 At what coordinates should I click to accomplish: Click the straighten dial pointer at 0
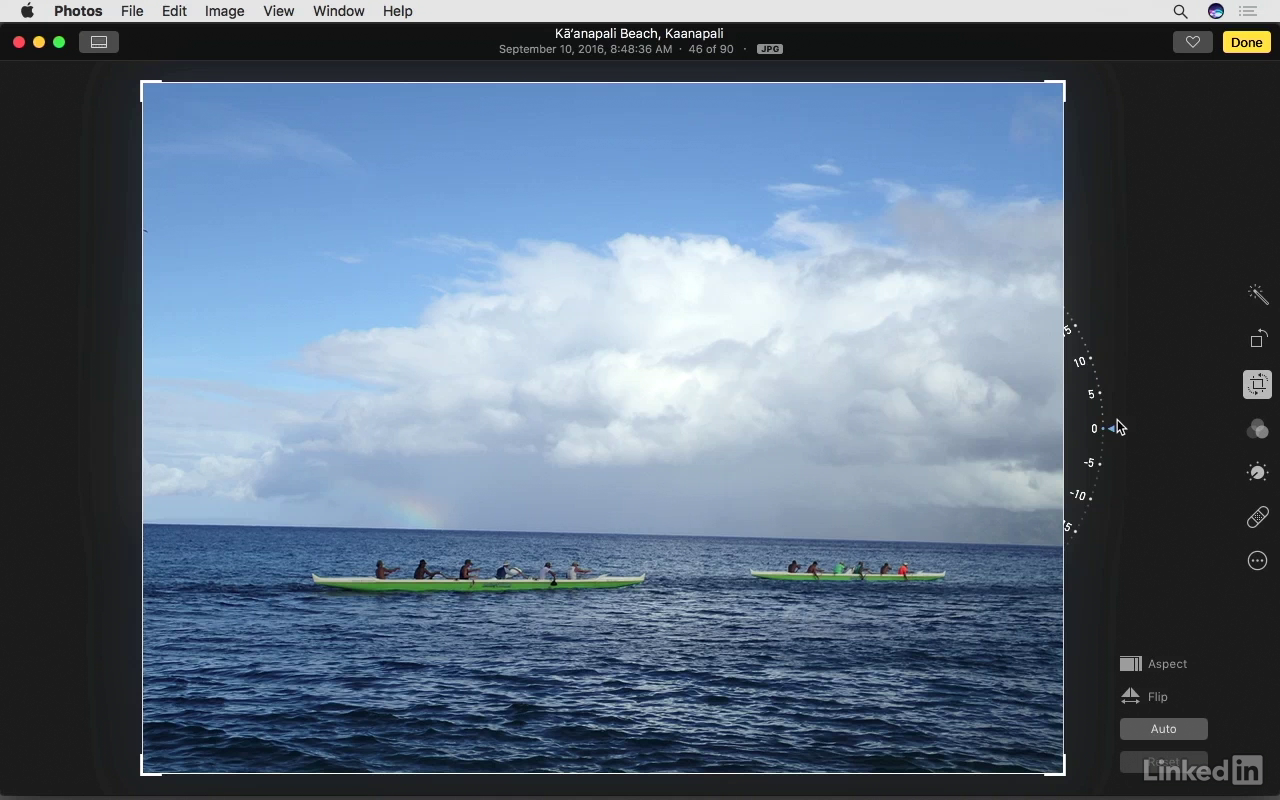[1111, 429]
